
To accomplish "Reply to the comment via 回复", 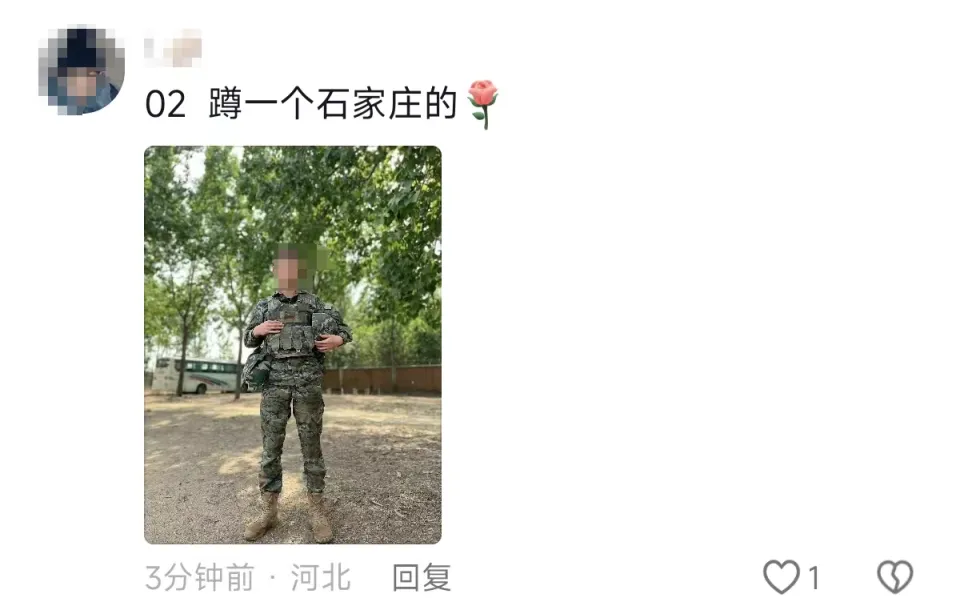I will pyautogui.click(x=422, y=577).
